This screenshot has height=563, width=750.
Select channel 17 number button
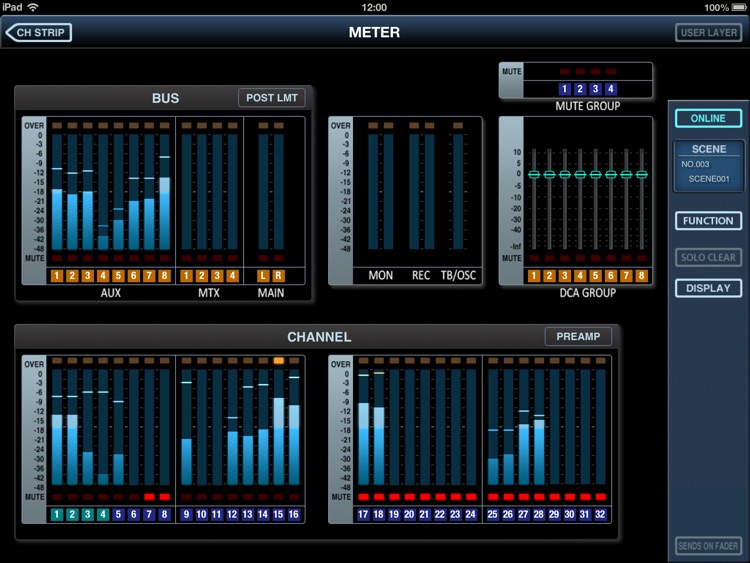click(363, 514)
